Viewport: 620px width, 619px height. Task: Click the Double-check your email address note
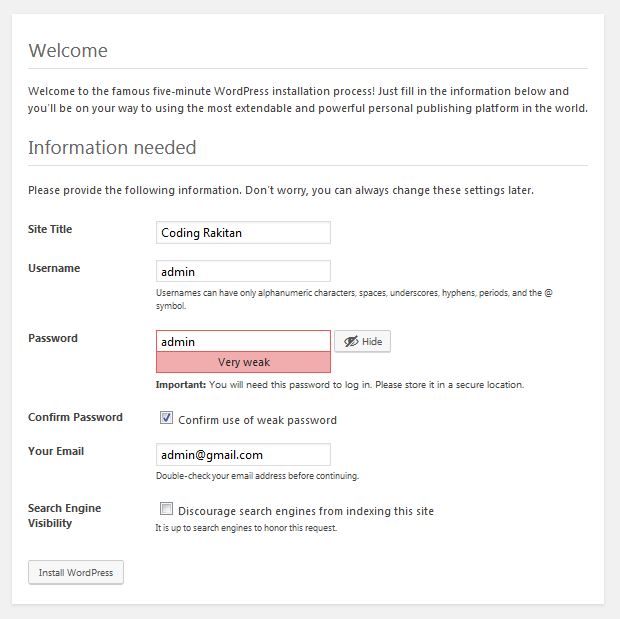pos(257,476)
